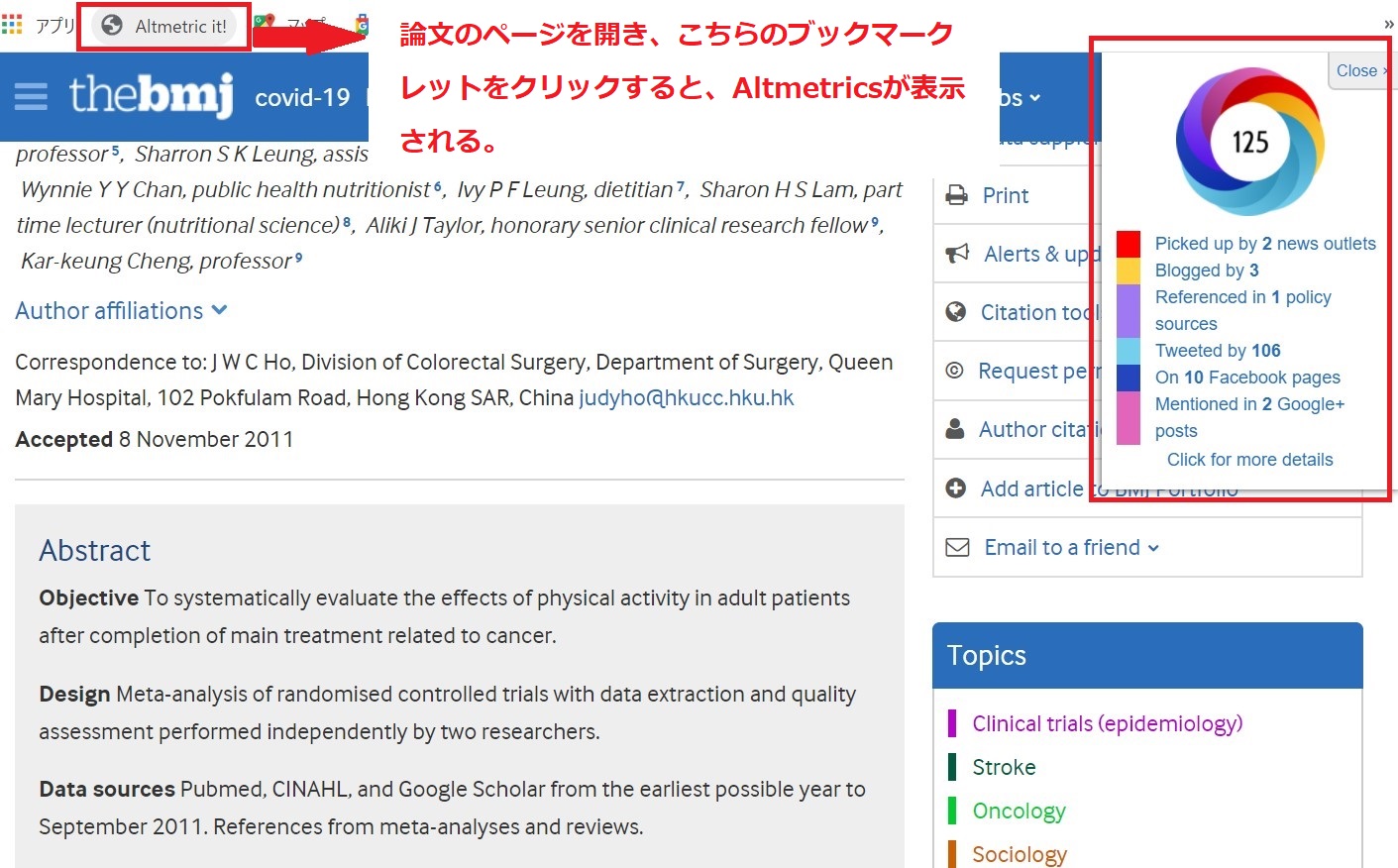
Task: Click the globe icon for Citation tools
Action: [x=955, y=312]
